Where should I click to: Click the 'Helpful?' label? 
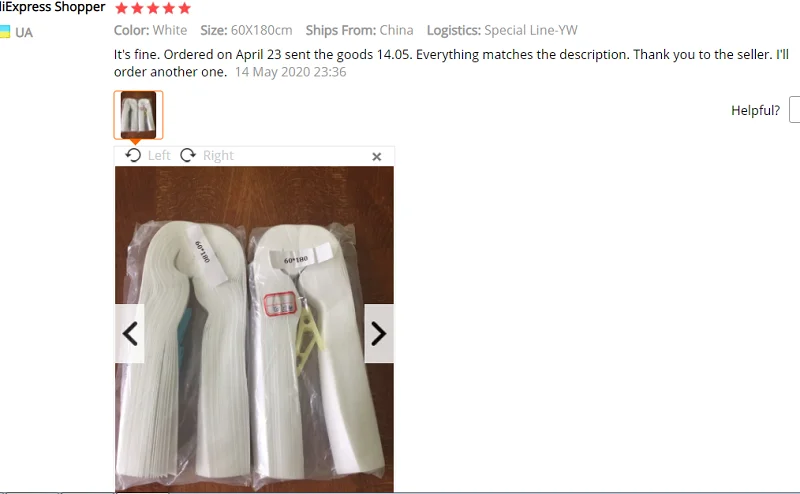[x=755, y=110]
